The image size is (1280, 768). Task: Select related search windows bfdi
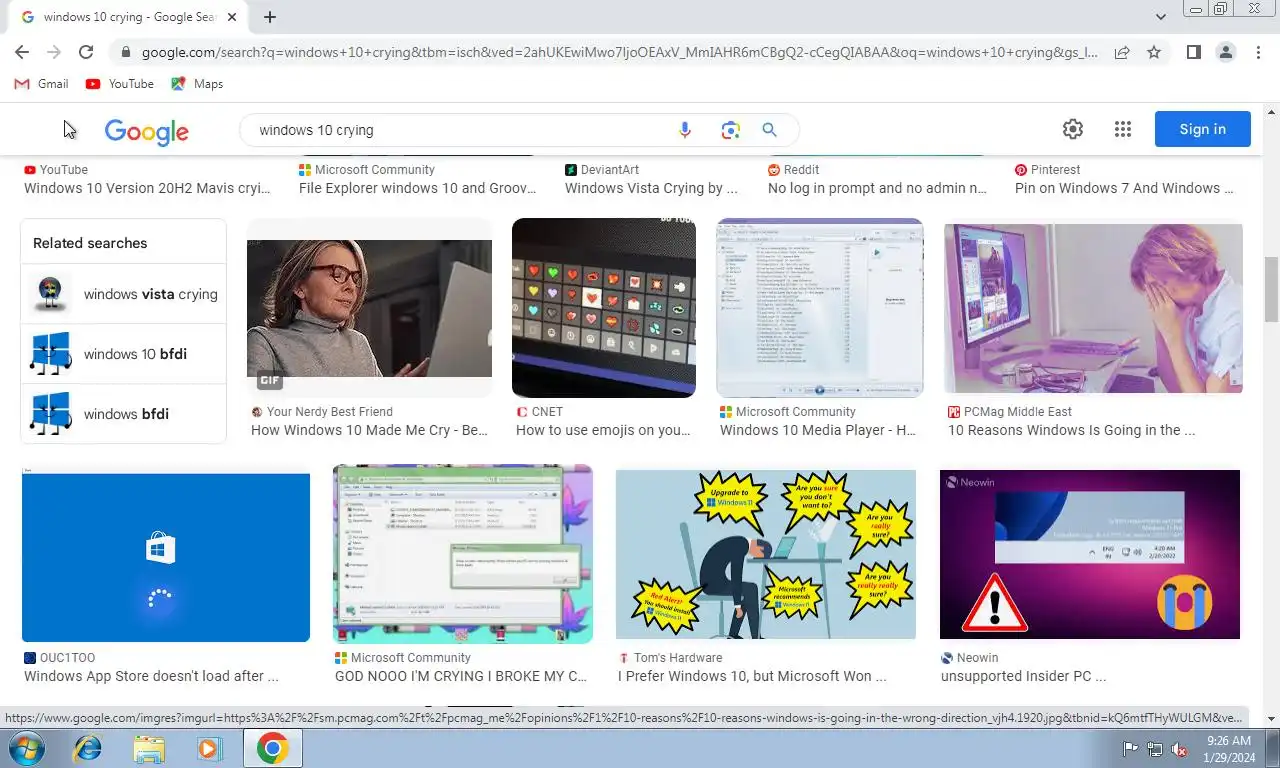click(x=123, y=414)
